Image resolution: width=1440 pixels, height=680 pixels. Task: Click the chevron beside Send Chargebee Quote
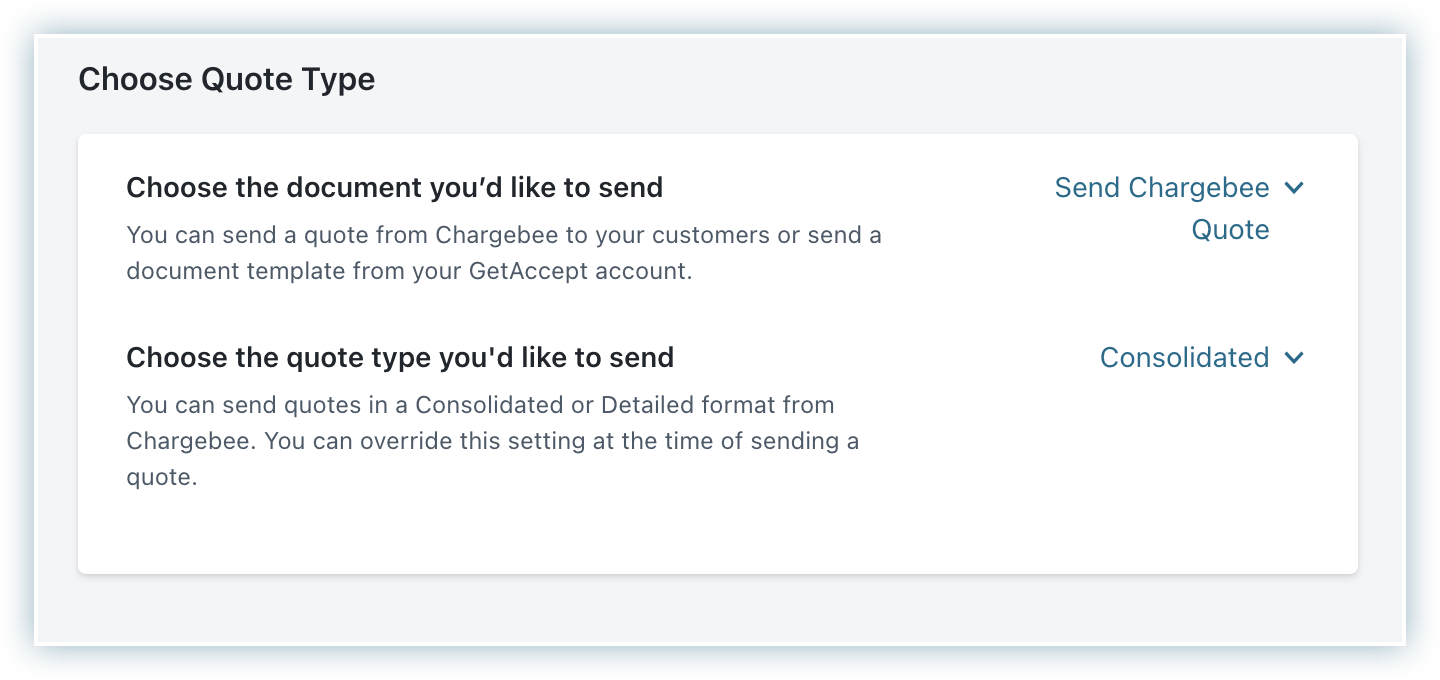click(1294, 188)
